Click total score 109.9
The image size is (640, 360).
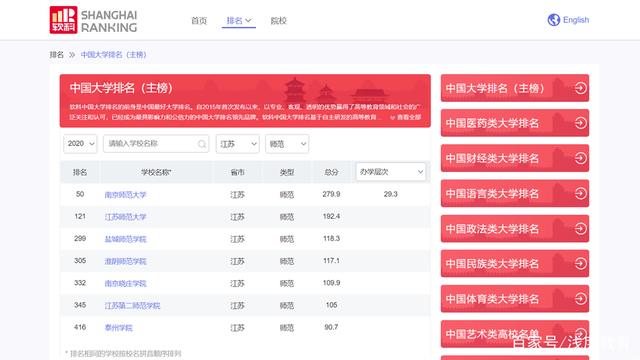tap(331, 283)
